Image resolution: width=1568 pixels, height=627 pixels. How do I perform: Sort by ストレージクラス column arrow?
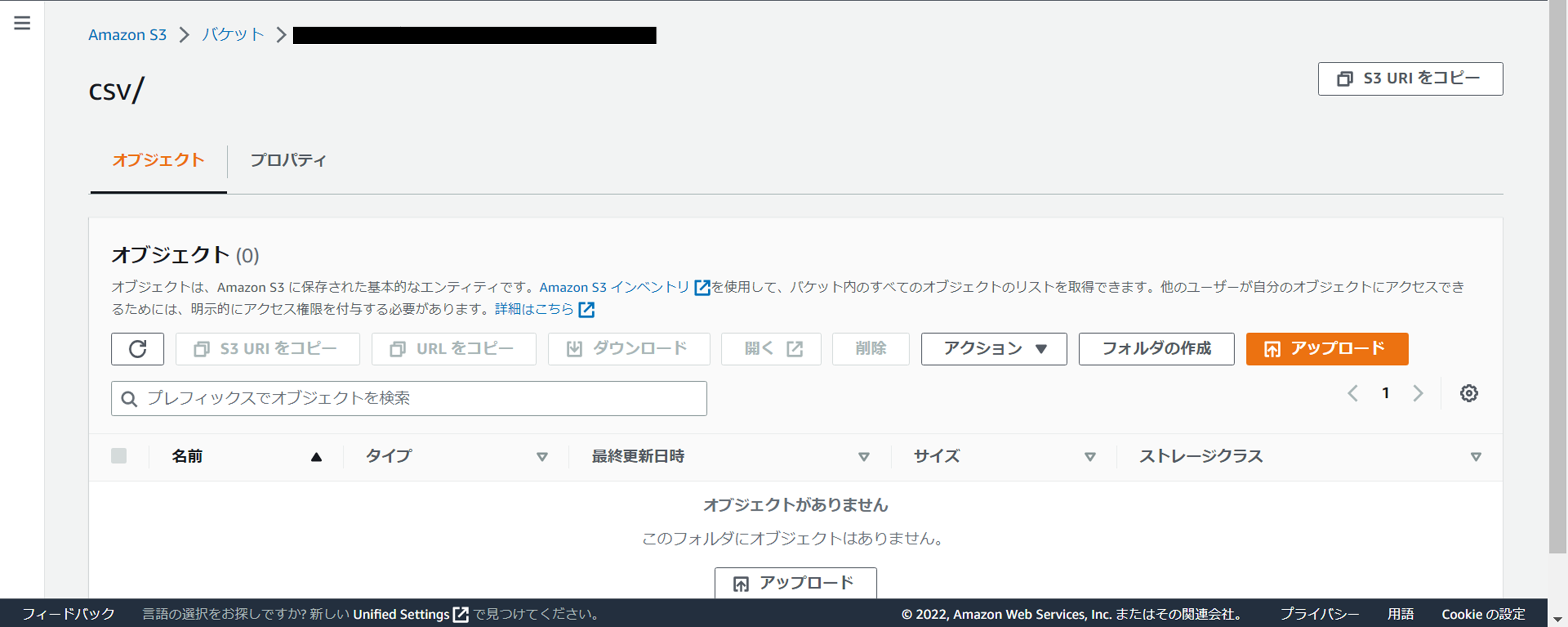[1475, 457]
